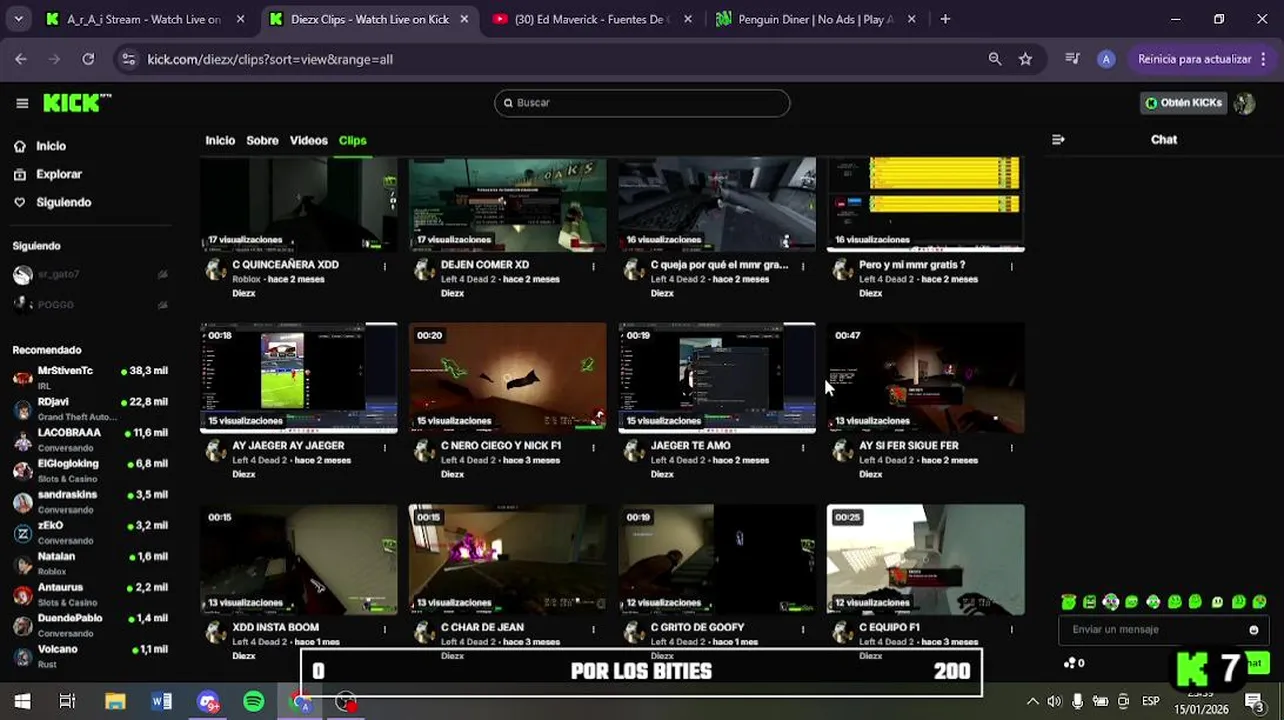This screenshot has width=1284, height=720.
Task: Click the Obtén KICKs button
Action: click(x=1184, y=103)
